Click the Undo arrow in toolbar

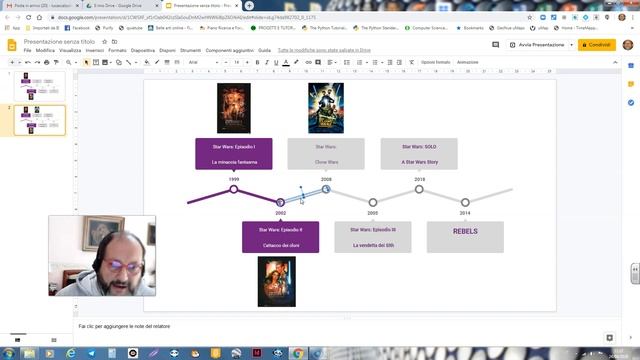click(x=28, y=62)
